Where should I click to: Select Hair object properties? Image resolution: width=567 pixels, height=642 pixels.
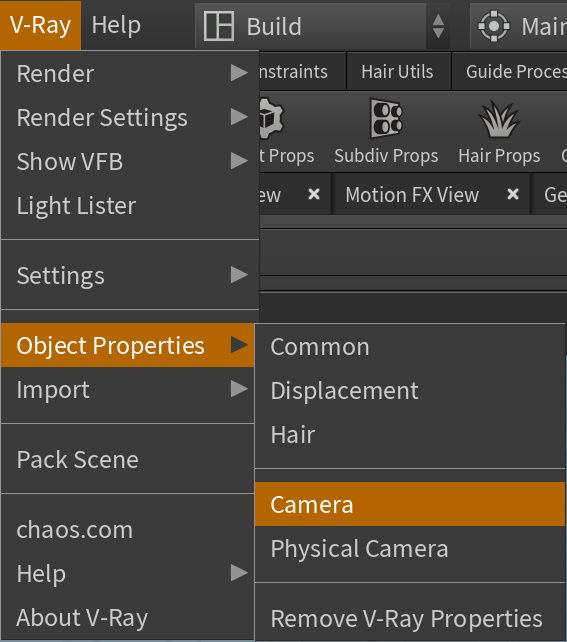click(410, 434)
